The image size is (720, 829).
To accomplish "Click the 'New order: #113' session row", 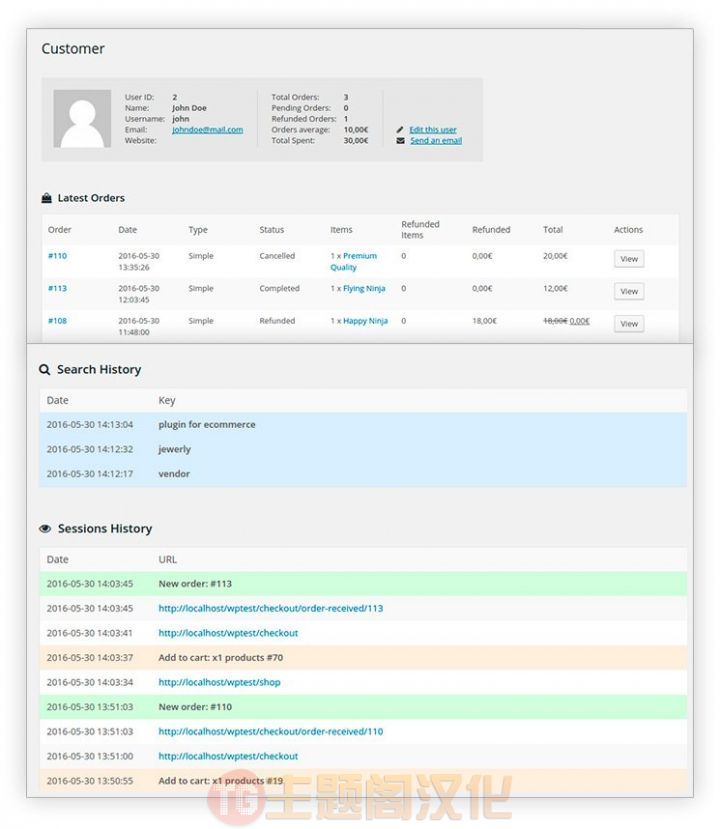I will (x=363, y=584).
